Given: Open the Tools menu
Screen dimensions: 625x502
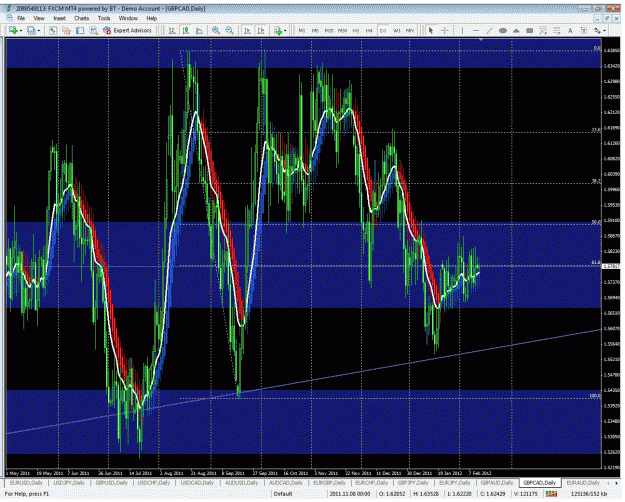Looking at the screenshot, I should coord(104,18).
